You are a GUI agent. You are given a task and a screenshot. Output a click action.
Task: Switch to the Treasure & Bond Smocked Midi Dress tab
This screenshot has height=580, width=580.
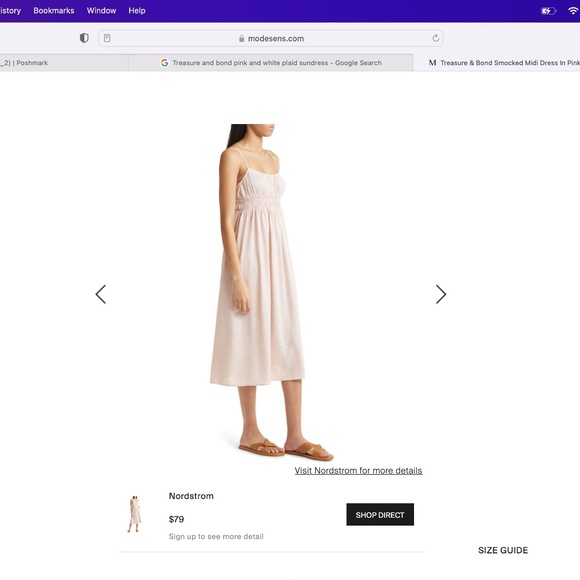tap(497, 63)
